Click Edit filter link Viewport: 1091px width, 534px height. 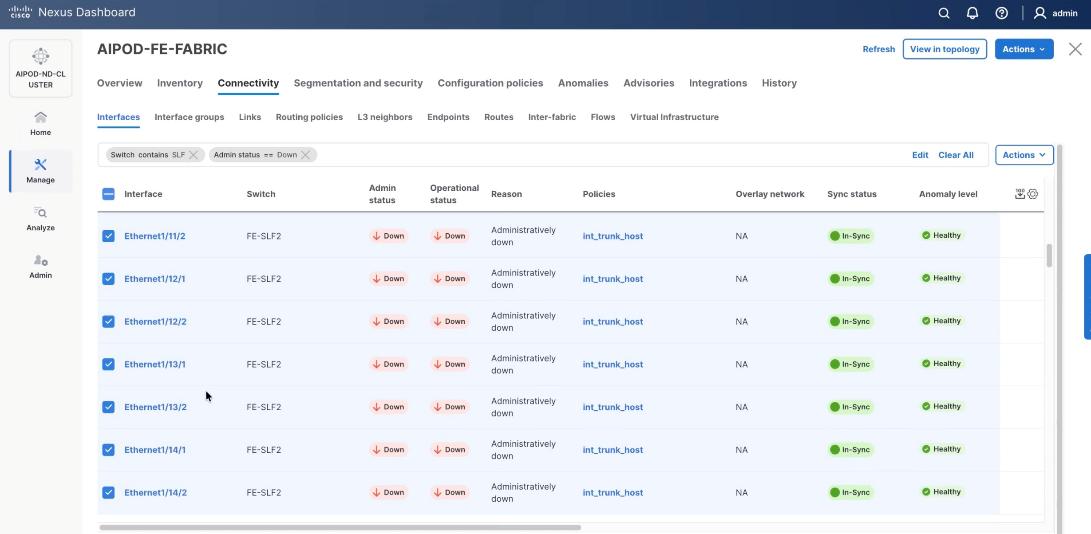(920, 155)
